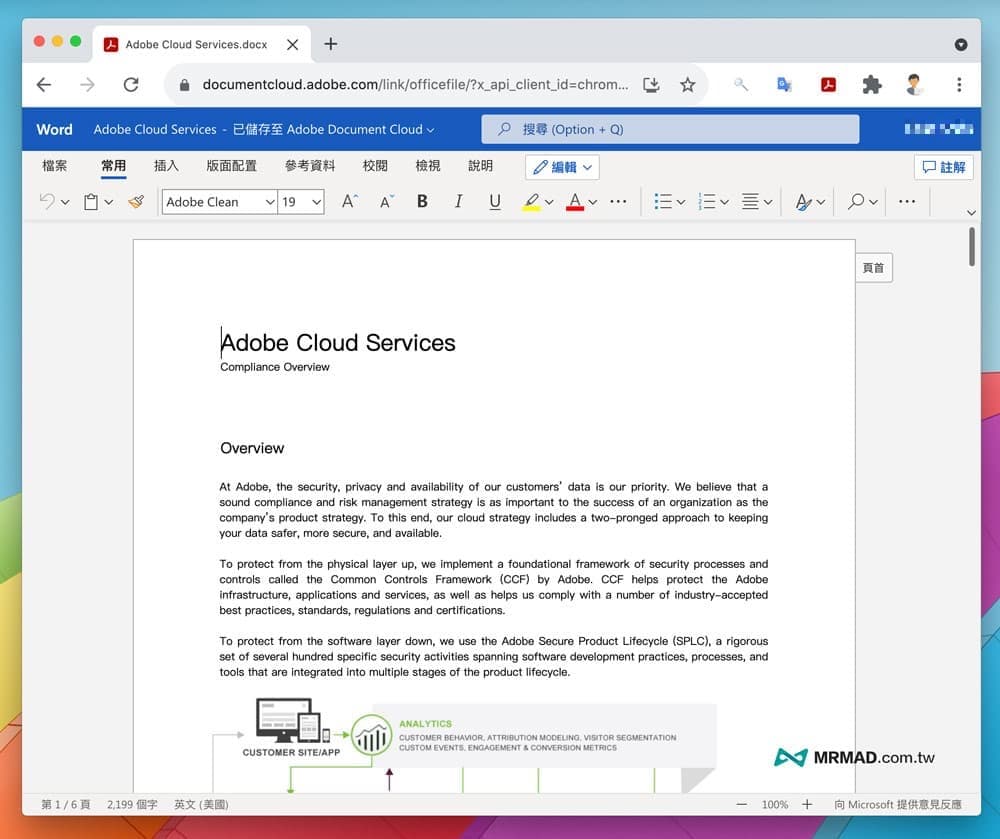Click 向 Microsoft 提供意見反應 feedback link
Viewport: 1000px width, 839px height.
coord(898,805)
